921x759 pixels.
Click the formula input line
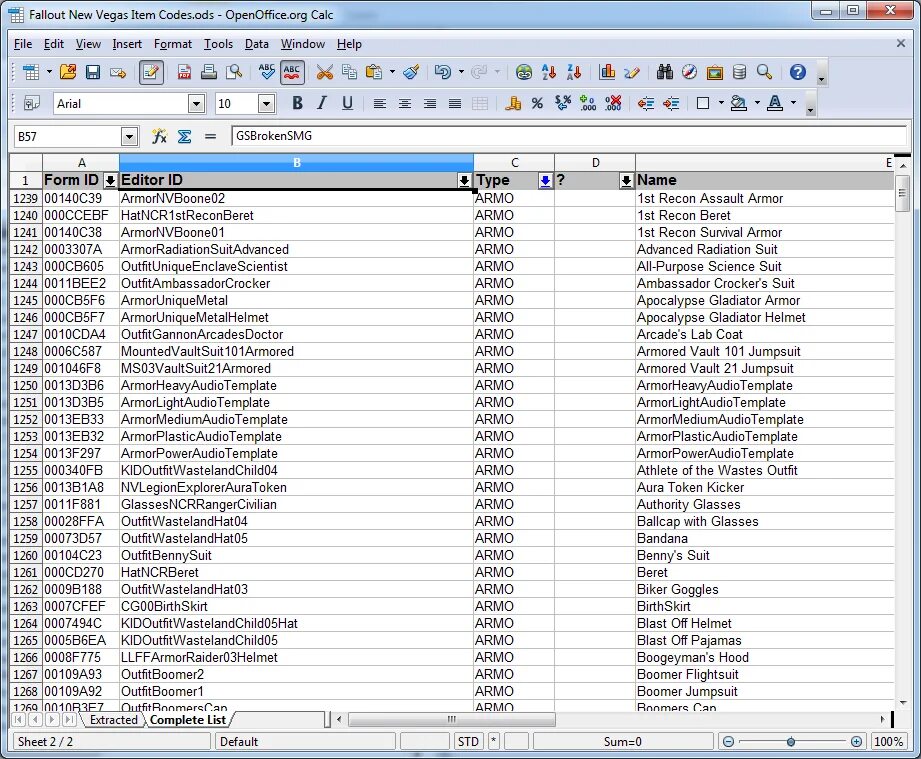tap(569, 136)
